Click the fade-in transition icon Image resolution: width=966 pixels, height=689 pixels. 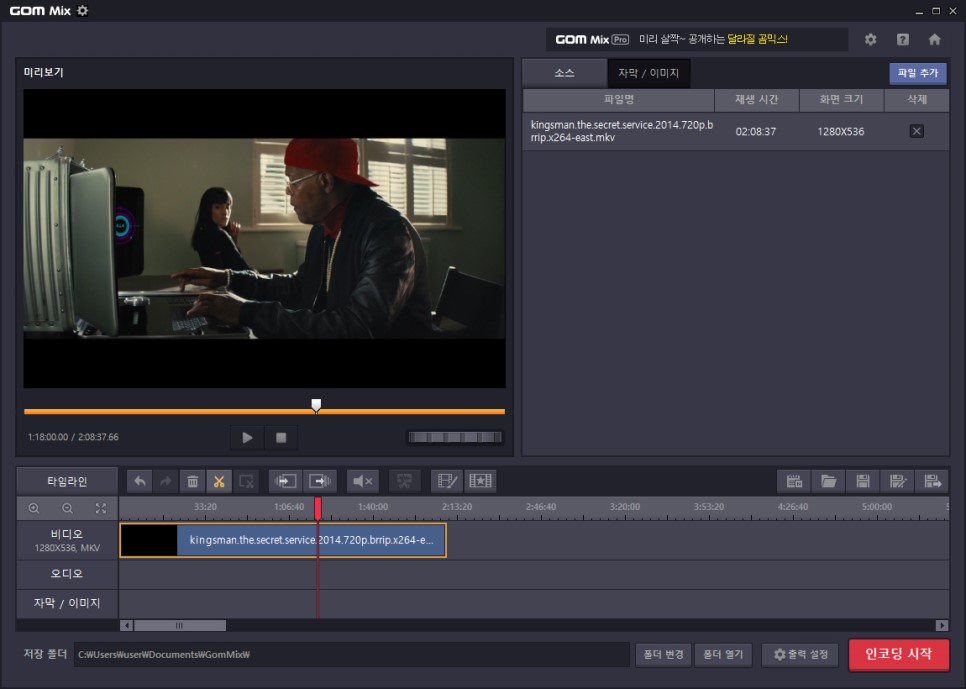pyautogui.click(x=285, y=481)
